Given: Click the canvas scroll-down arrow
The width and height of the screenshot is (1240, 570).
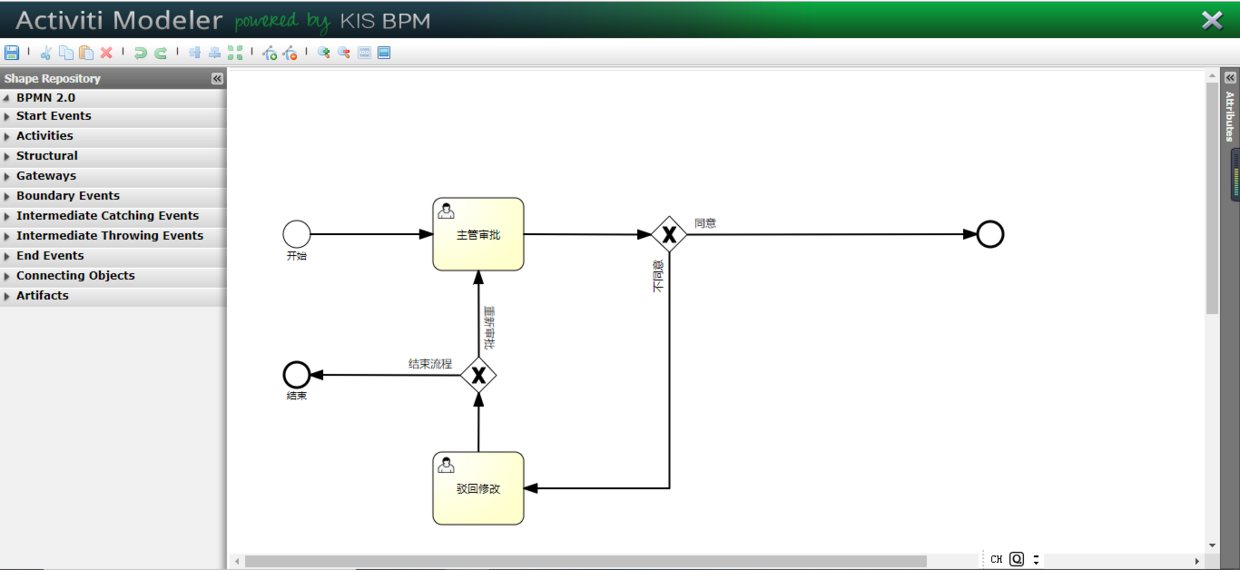Looking at the screenshot, I should tap(1212, 546).
